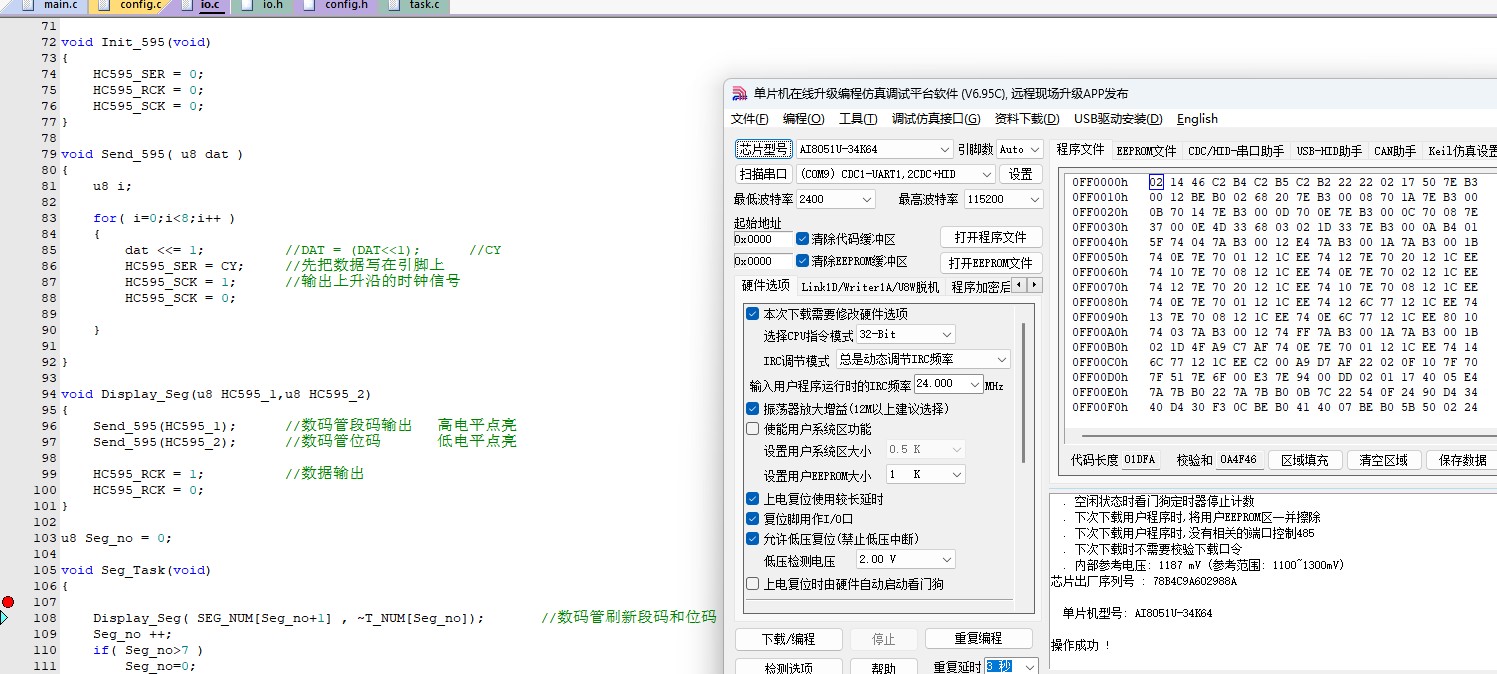The image size is (1497, 674).
Task: Click the 芯片型号 button
Action: [x=764, y=149]
